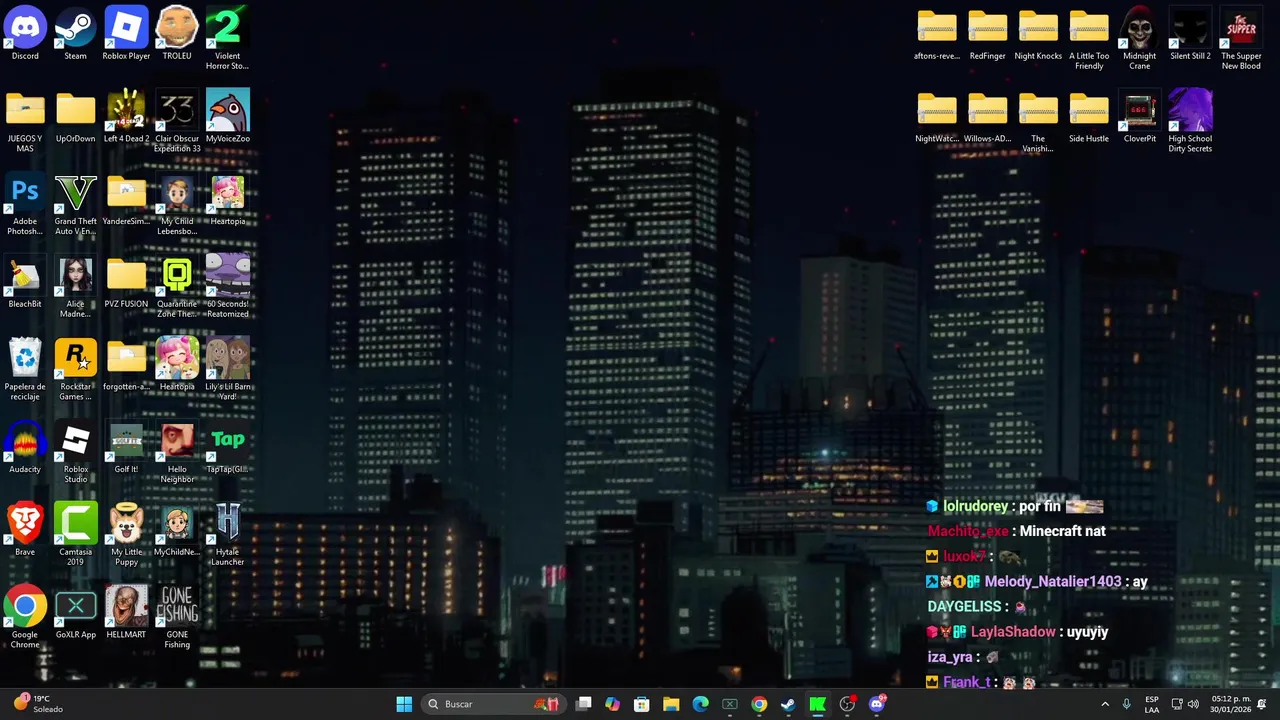1280x720 pixels.
Task: Launch Golf It! desktop icon
Action: pyautogui.click(x=126, y=448)
